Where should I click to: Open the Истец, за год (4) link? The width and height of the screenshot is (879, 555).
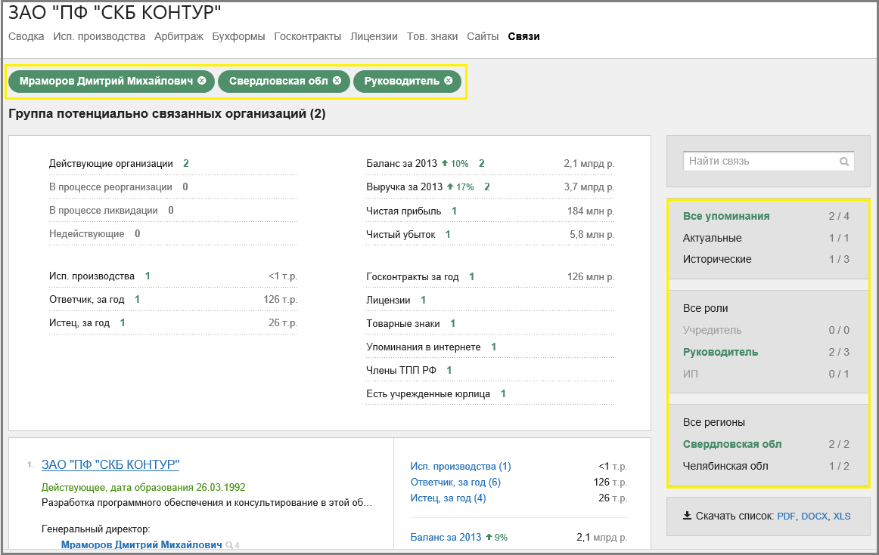(x=448, y=498)
